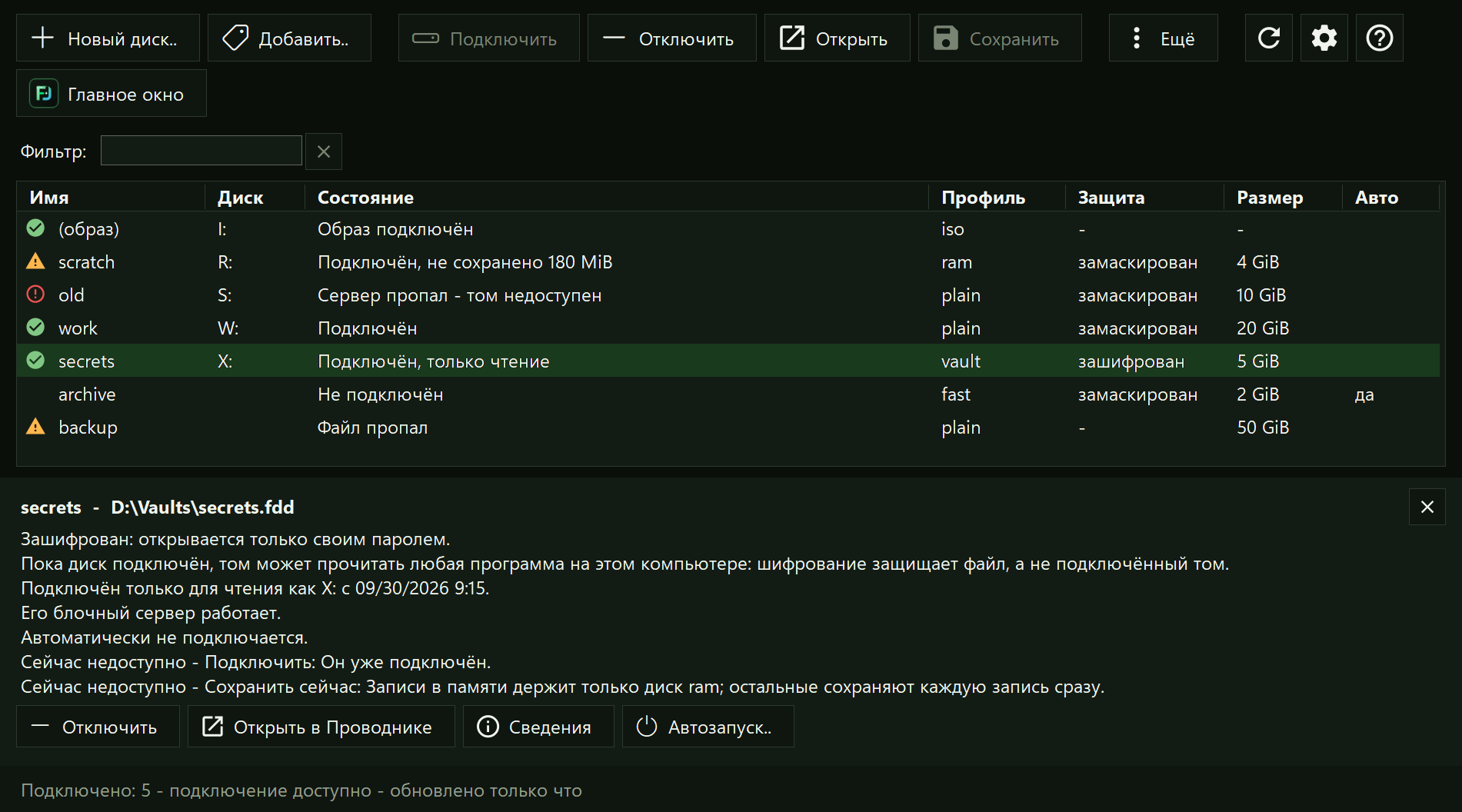Click Открыть в Проводнике in details panel

(x=321, y=727)
